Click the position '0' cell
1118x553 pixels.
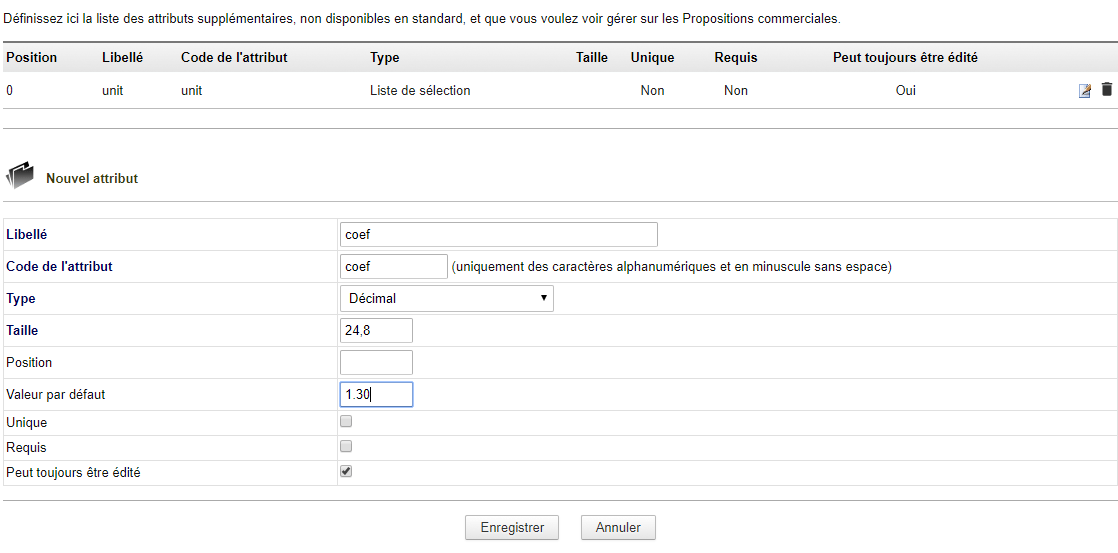coord(9,91)
